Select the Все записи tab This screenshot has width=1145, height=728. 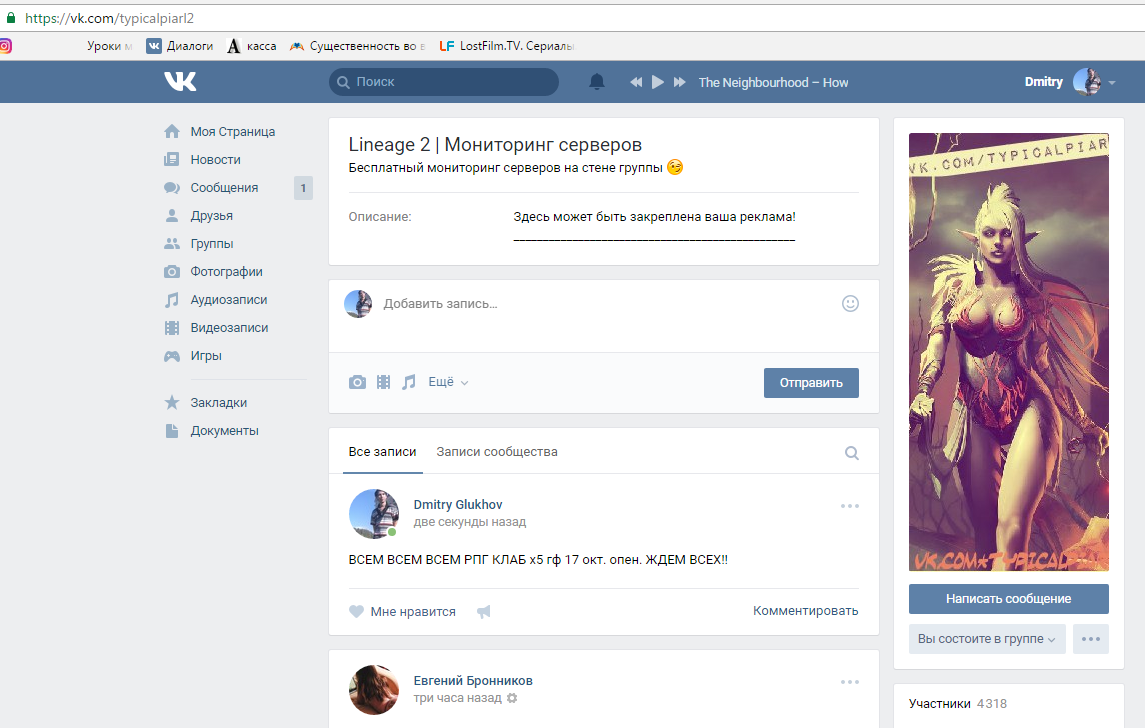(383, 452)
